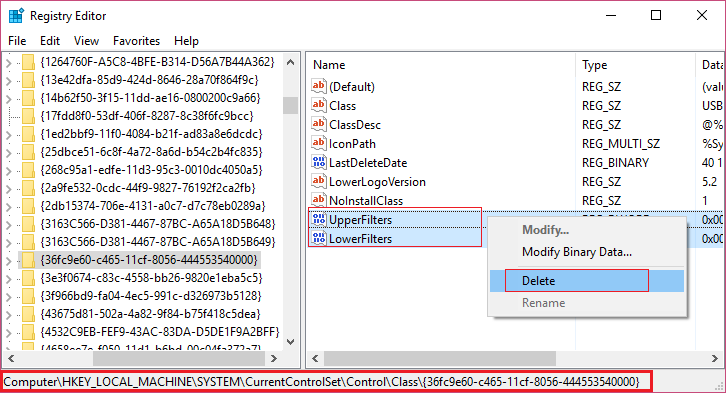The height and width of the screenshot is (393, 726).
Task: Click the values pane horizontal scrollbar right arrow
Action: tap(714, 358)
